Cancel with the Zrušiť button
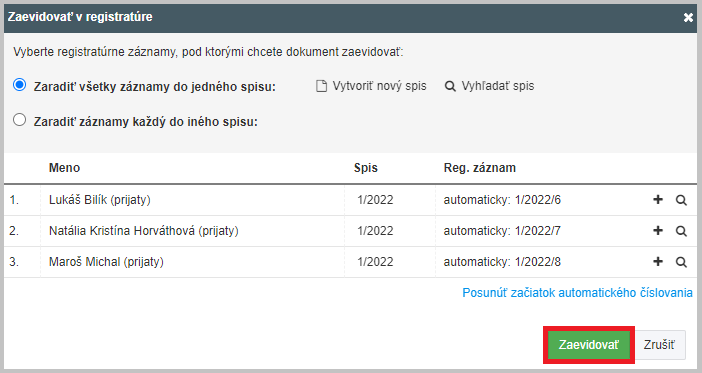Screen dimensions: 702x373 click(659, 345)
